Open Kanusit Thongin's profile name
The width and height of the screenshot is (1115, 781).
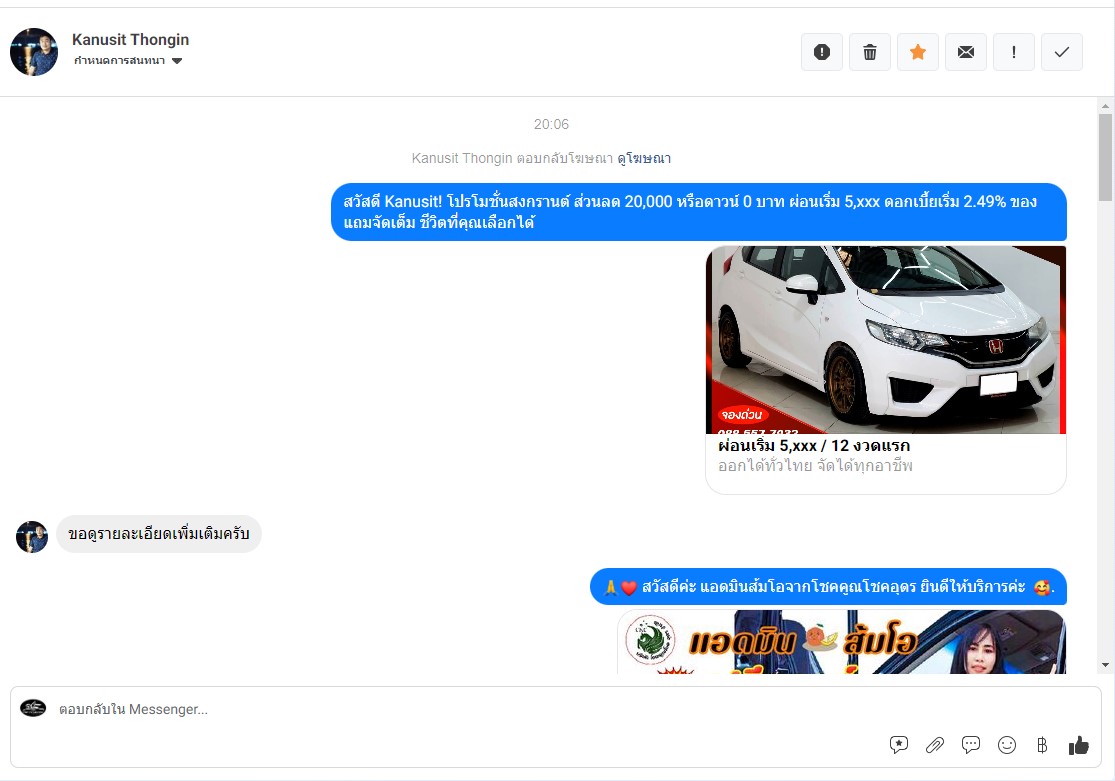coord(130,40)
